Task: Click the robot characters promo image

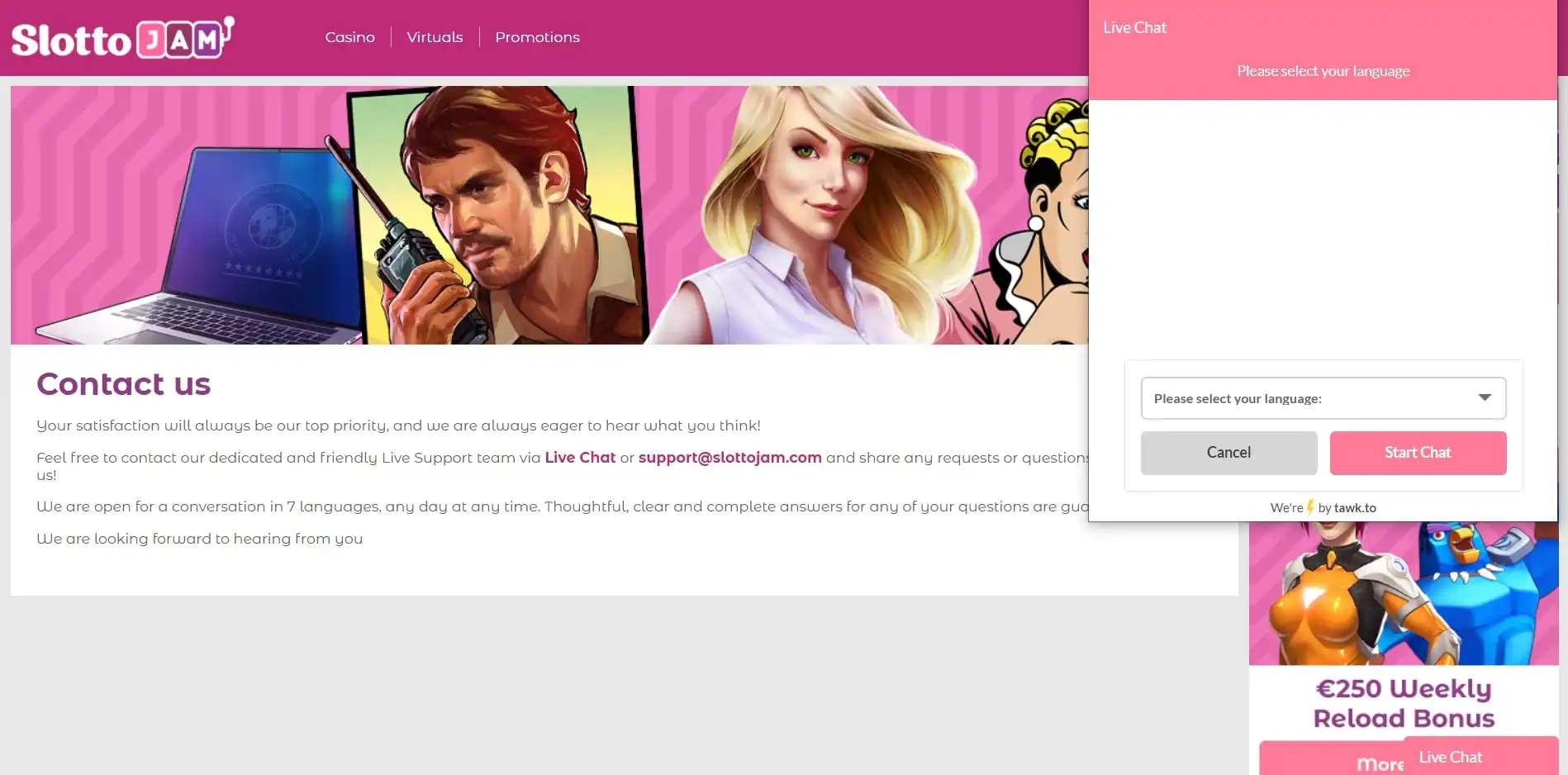Action: pyautogui.click(x=1402, y=593)
